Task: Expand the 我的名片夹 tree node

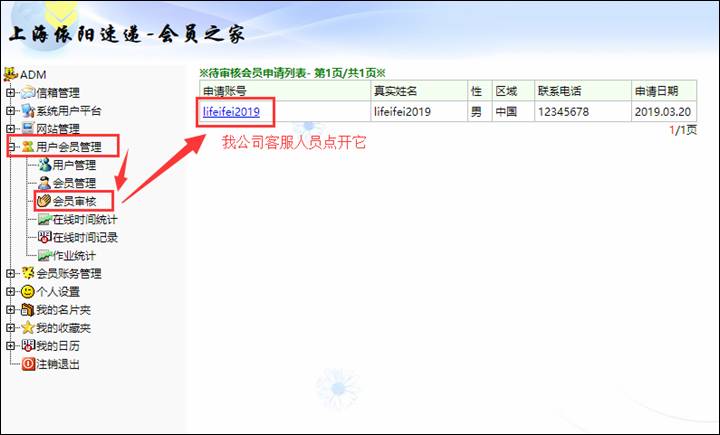Action: click(x=11, y=310)
